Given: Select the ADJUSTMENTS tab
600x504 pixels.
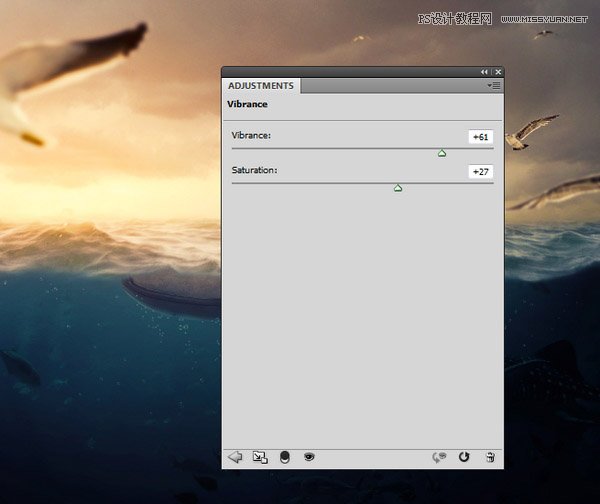Looking at the screenshot, I should (261, 86).
